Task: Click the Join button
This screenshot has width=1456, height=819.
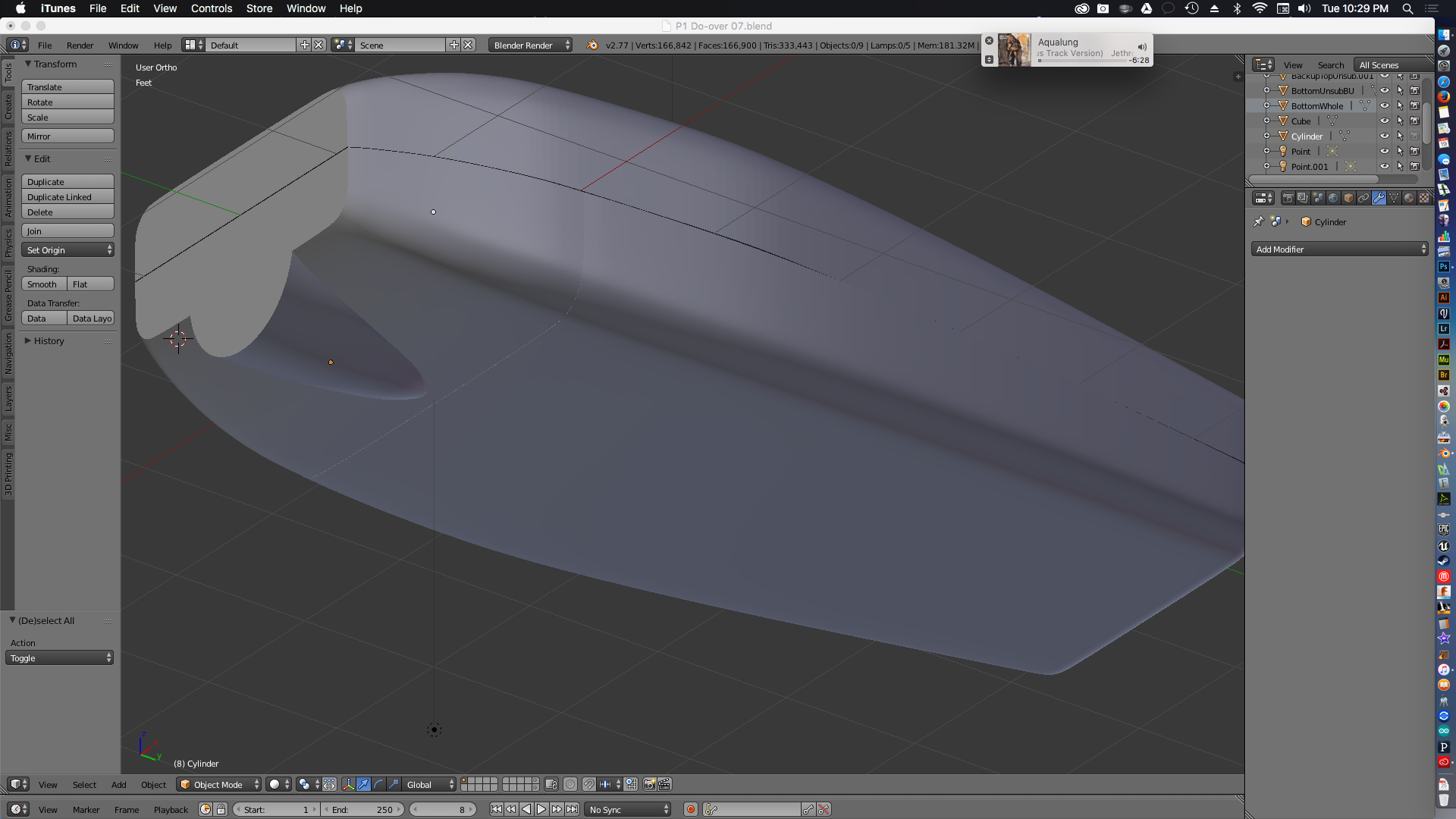Action: click(67, 231)
